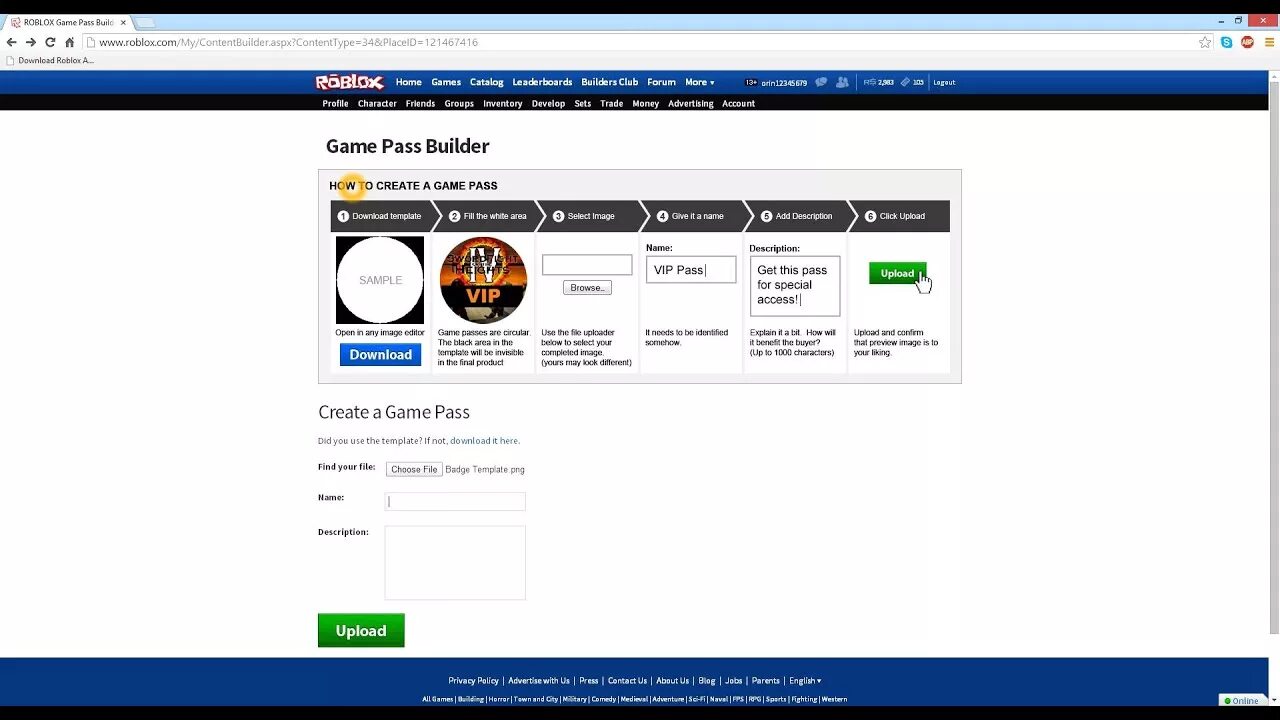Image resolution: width=1280 pixels, height=720 pixels.
Task: Open the Skype extension icon
Action: 1226,42
